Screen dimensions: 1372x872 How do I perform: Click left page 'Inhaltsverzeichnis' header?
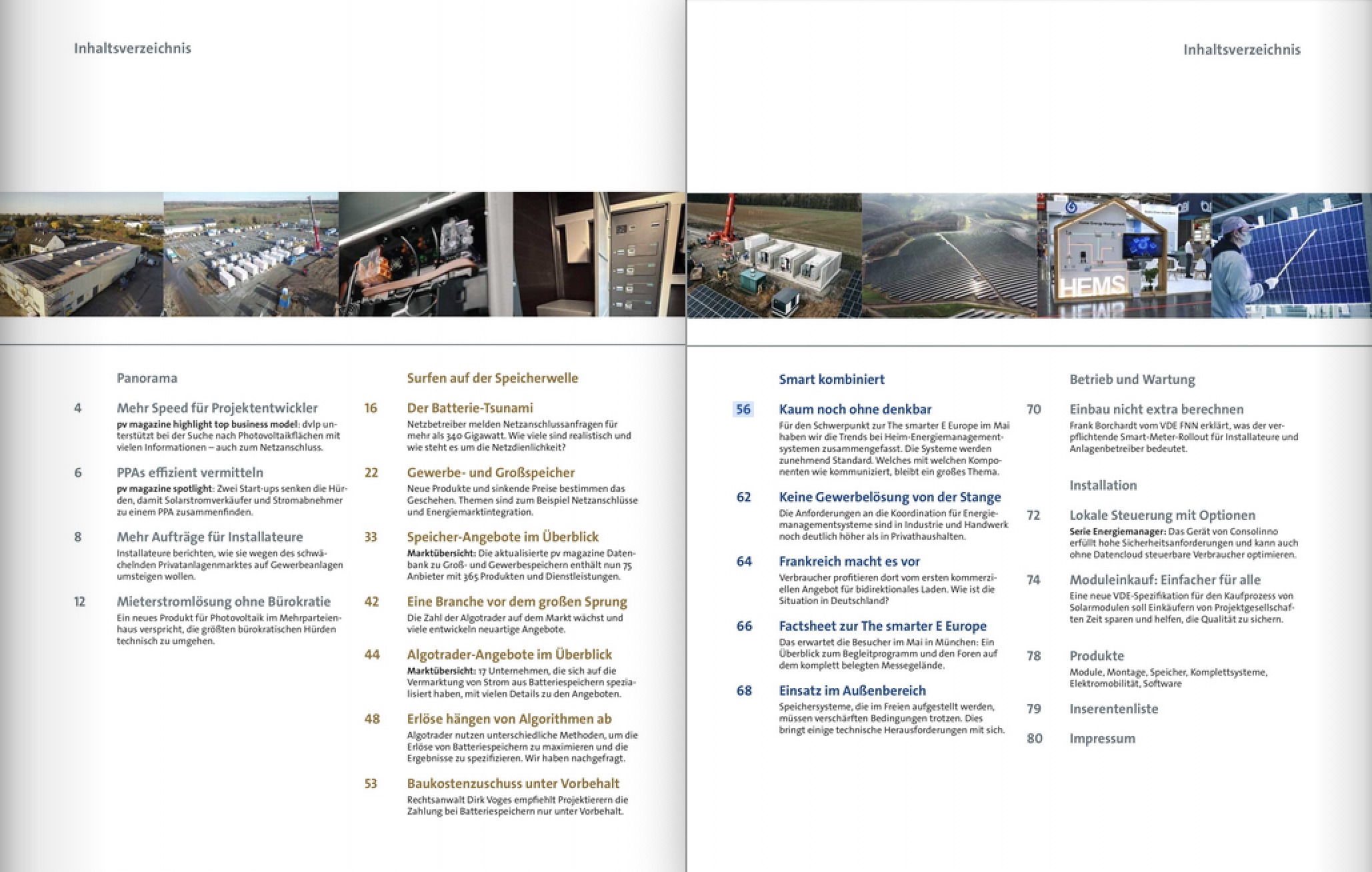pyautogui.click(x=132, y=49)
